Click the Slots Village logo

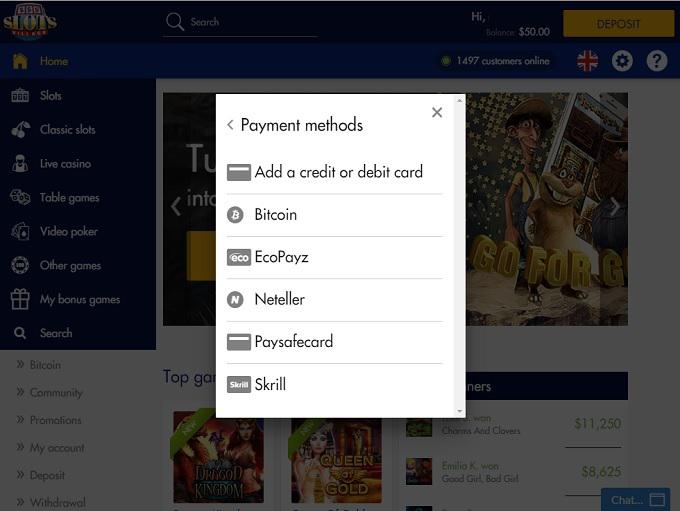coord(29,22)
